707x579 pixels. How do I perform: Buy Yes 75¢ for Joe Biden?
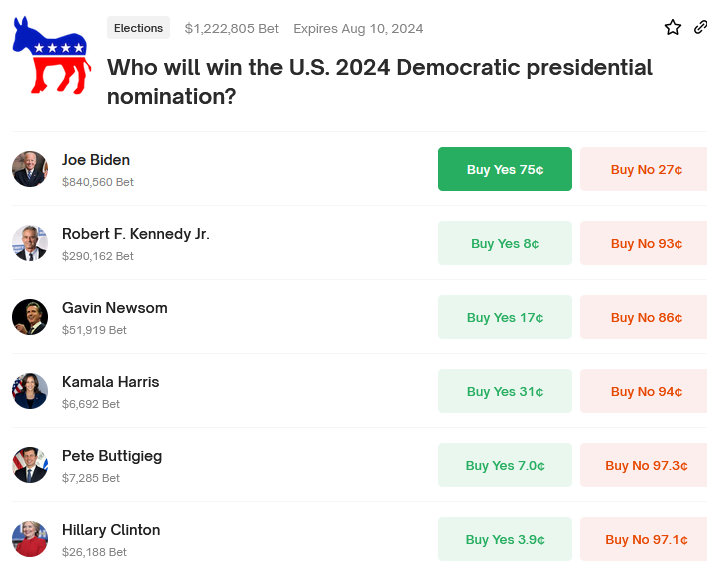tap(505, 169)
